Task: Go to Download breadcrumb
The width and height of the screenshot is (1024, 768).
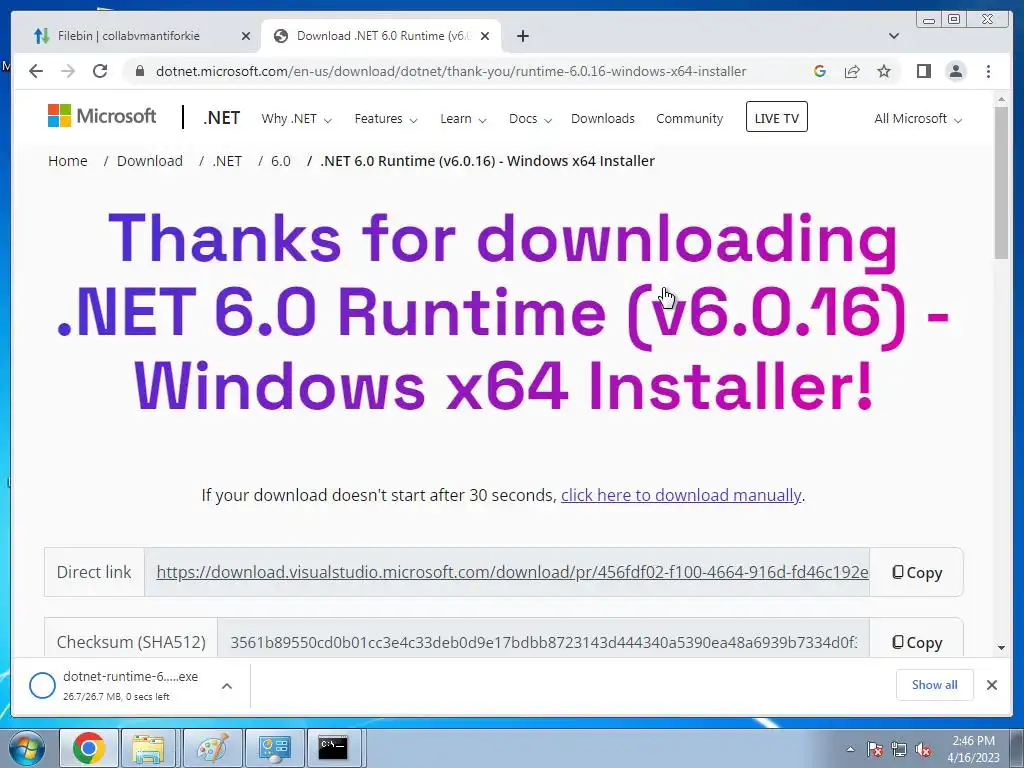Action: [150, 161]
